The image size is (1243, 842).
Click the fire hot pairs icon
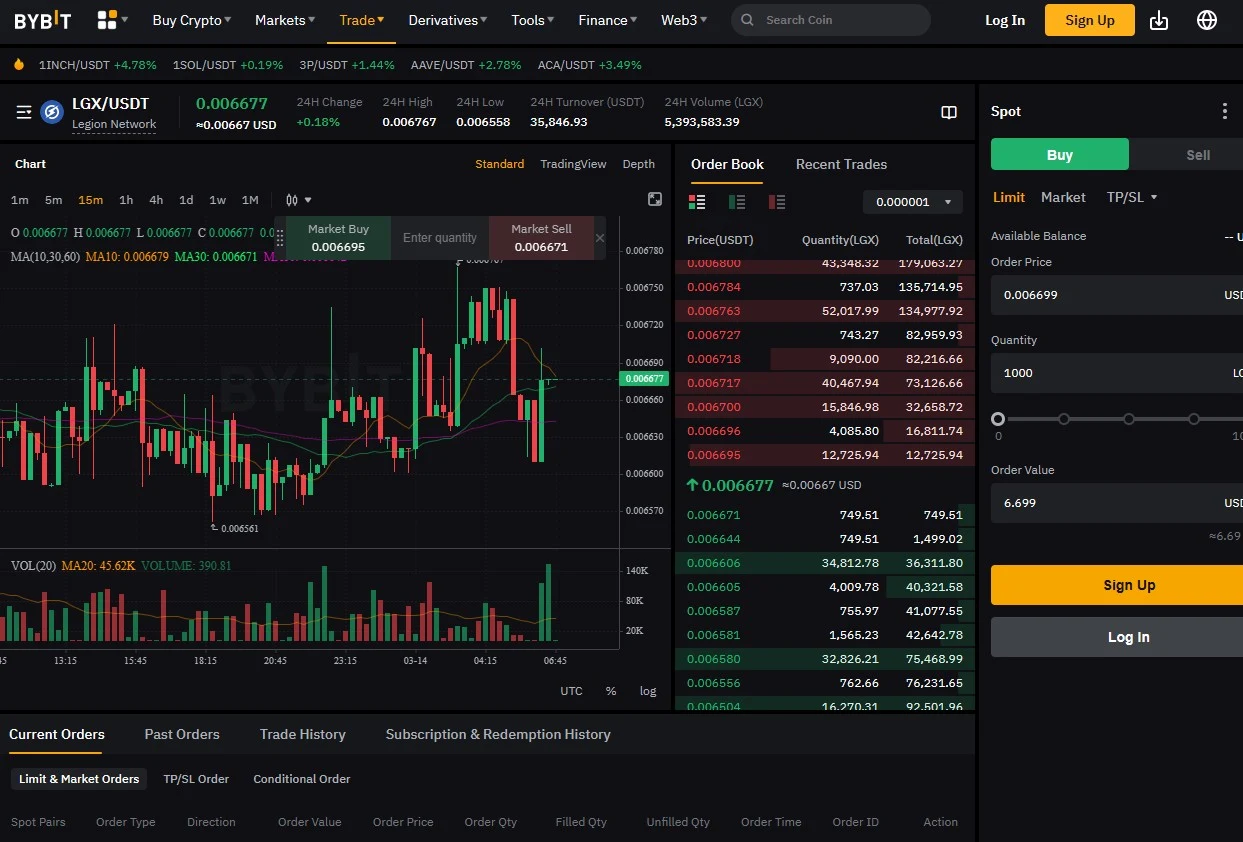(18, 64)
